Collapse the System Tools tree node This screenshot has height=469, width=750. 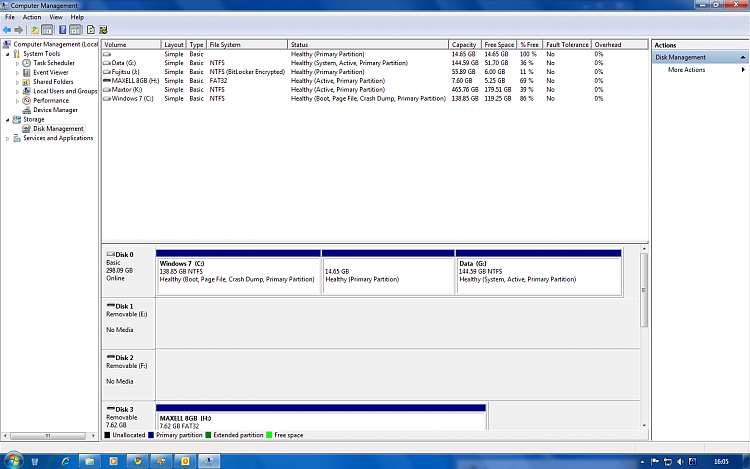click(8, 54)
